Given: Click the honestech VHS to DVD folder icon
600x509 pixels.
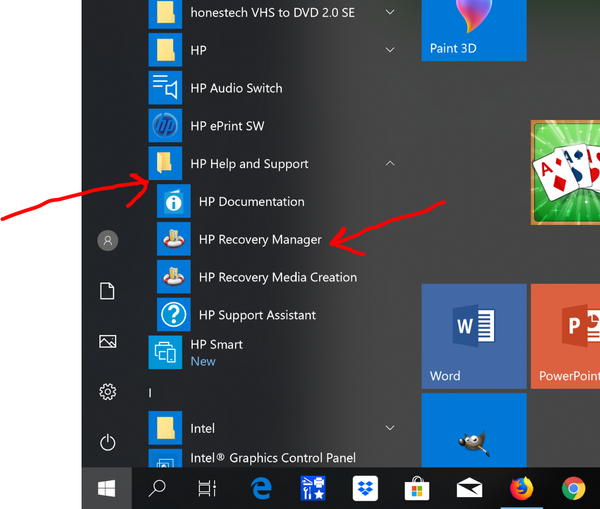Looking at the screenshot, I should pos(165,14).
